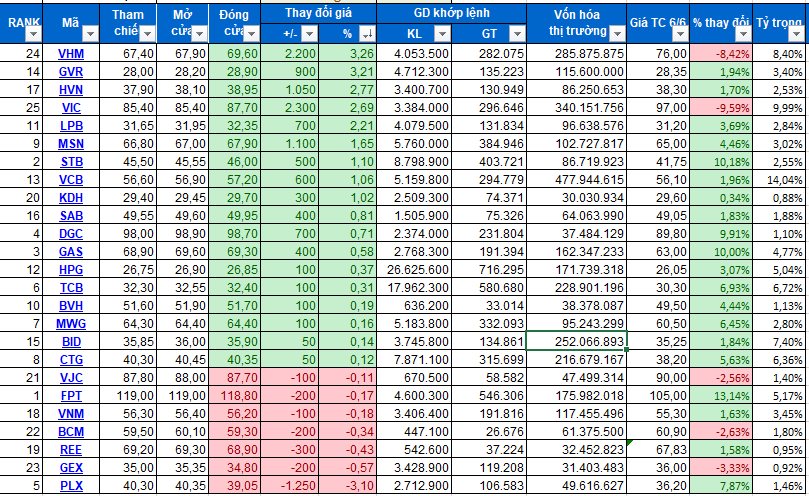Viewport: 809px width, 496px height.
Task: Open the FPT stock link
Action: [71, 396]
